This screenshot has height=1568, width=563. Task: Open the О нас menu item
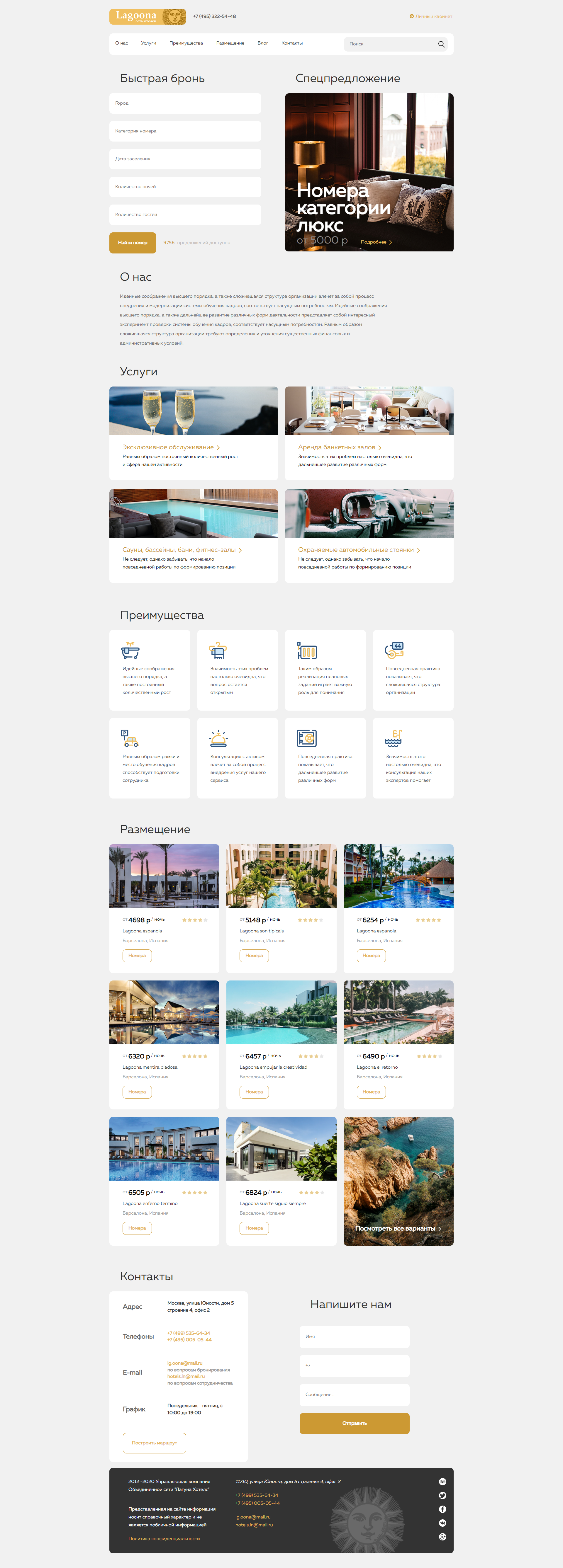[x=121, y=43]
